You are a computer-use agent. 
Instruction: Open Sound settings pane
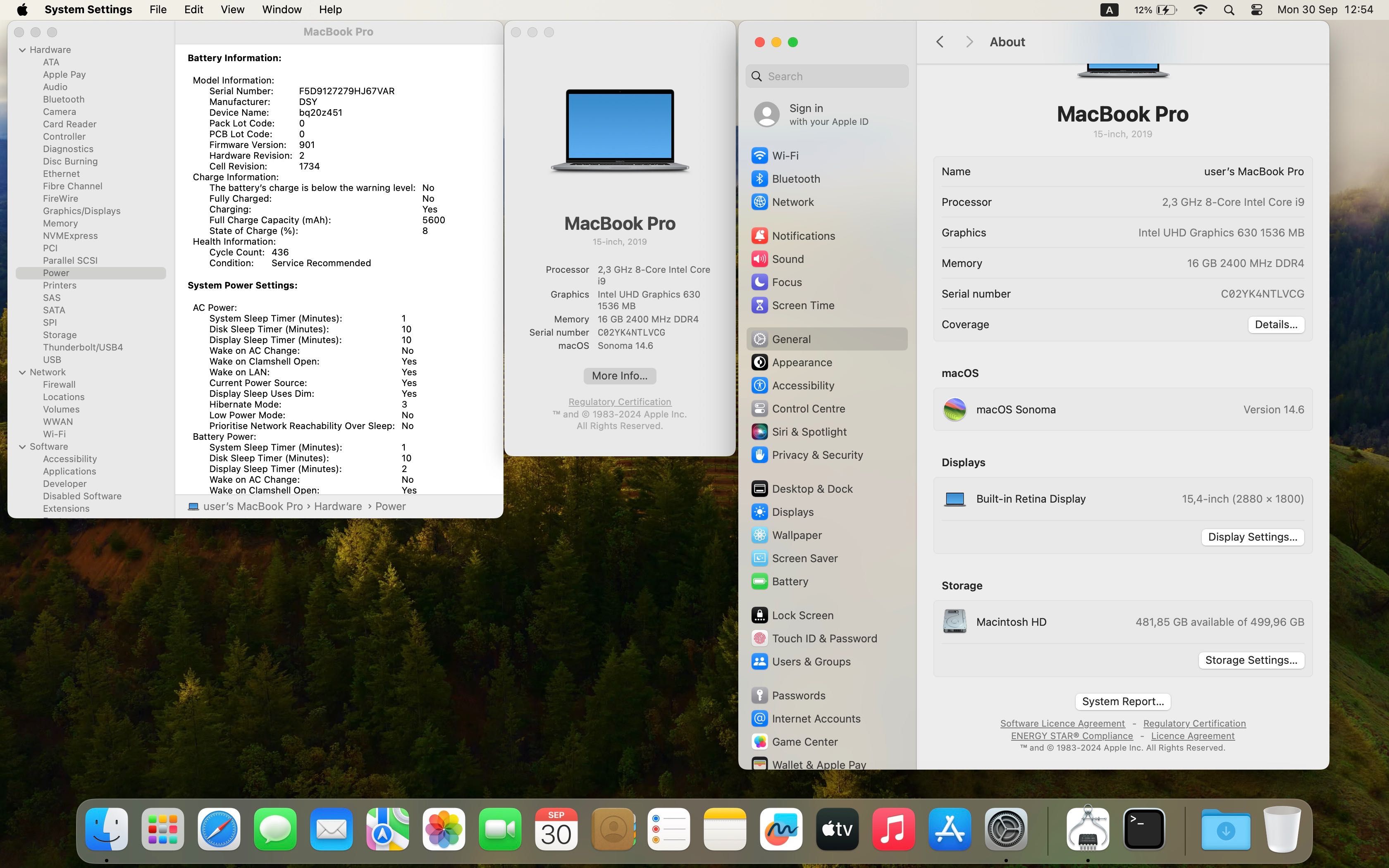(826, 259)
